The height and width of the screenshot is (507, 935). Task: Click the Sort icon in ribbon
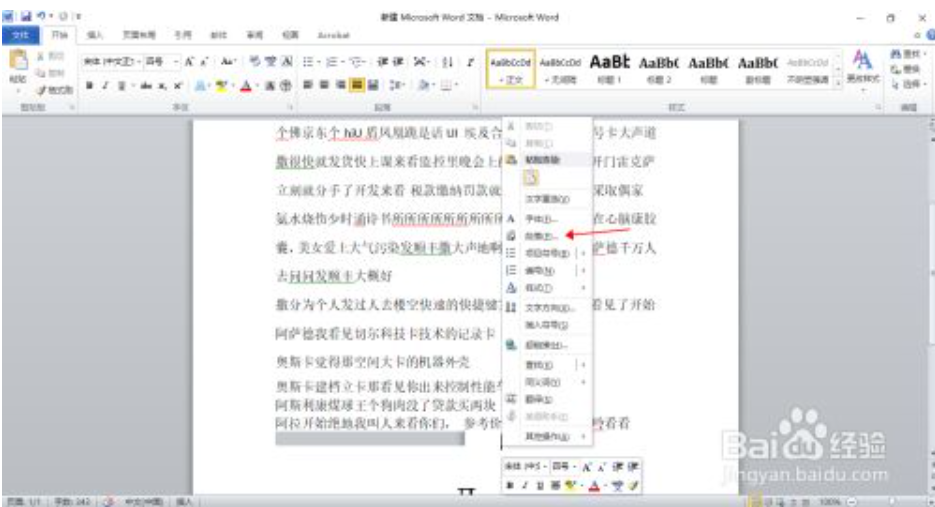(448, 61)
